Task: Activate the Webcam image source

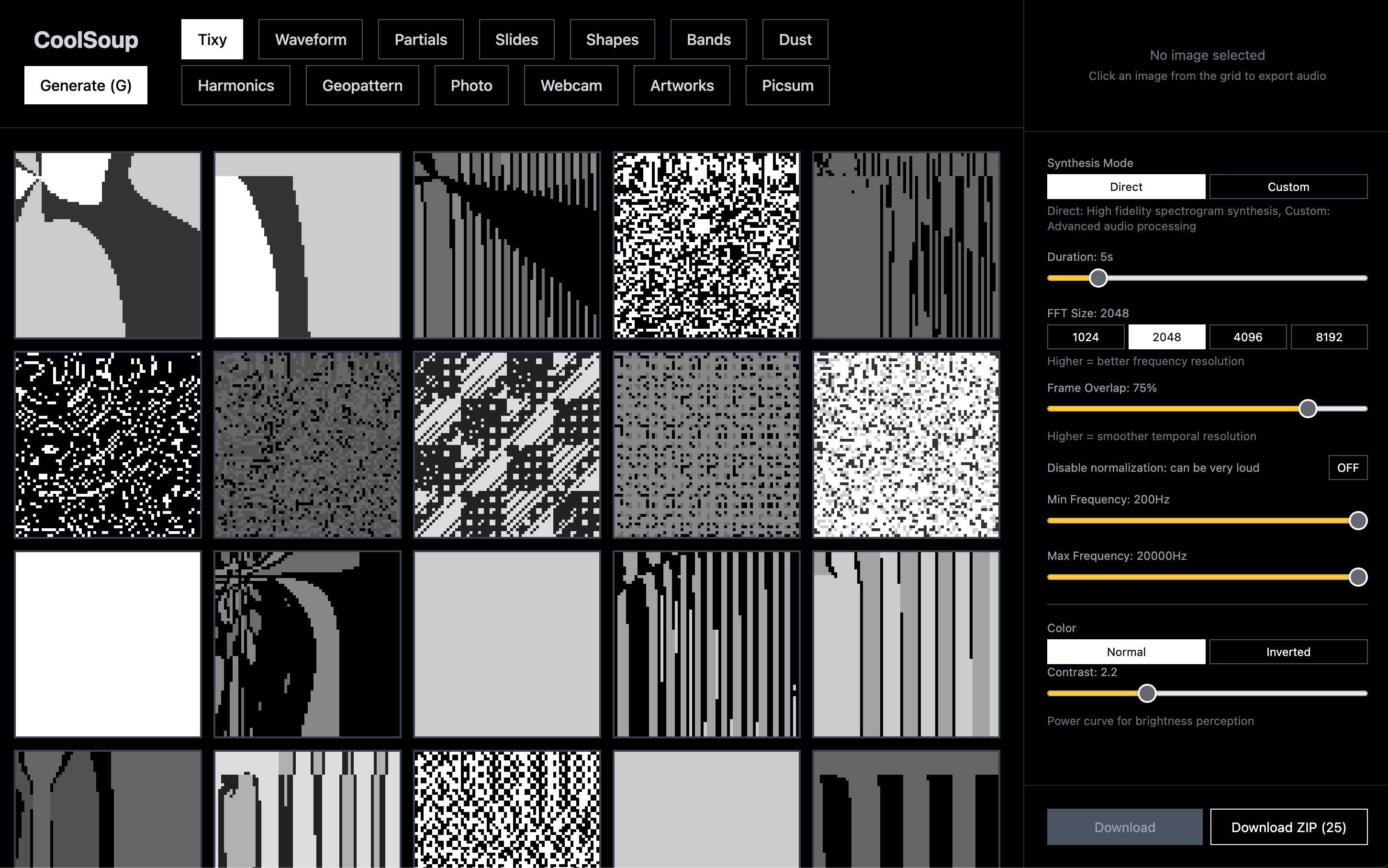Action: click(x=571, y=85)
